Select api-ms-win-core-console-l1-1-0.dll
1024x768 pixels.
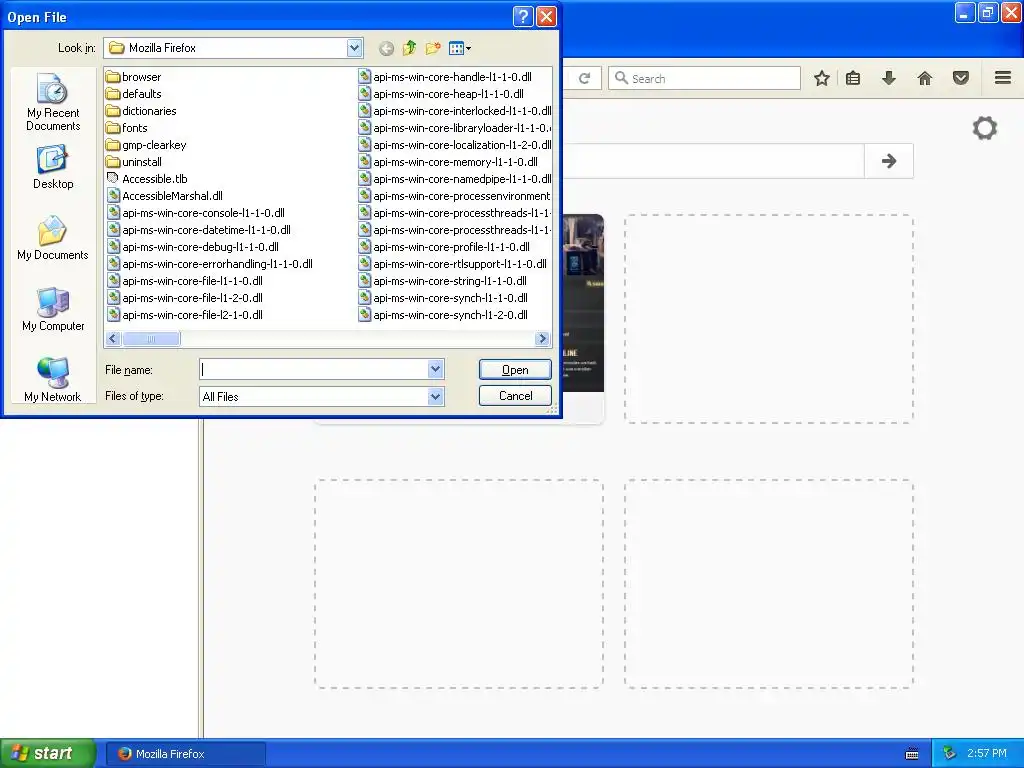tap(195, 213)
